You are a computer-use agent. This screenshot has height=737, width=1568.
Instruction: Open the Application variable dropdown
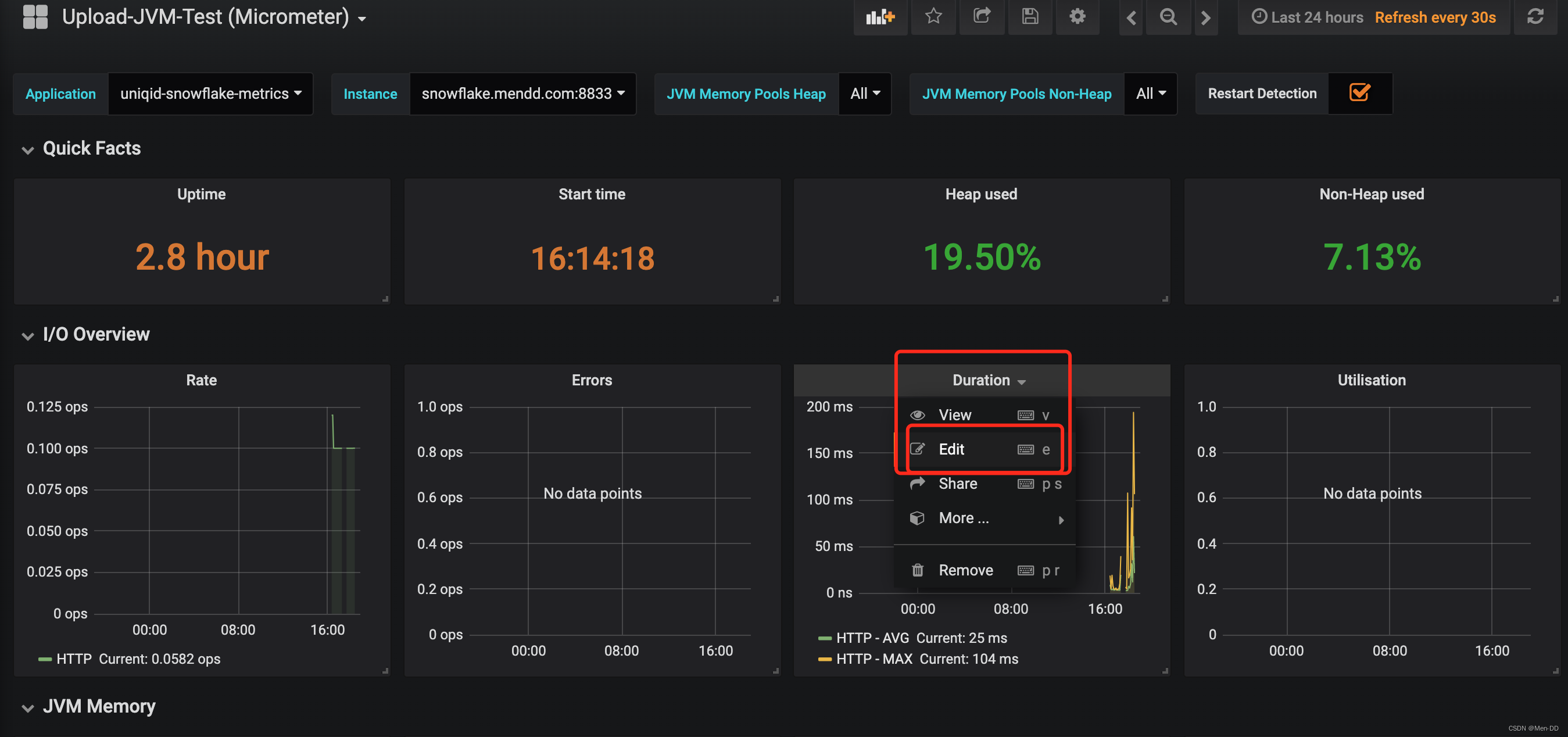[x=210, y=94]
